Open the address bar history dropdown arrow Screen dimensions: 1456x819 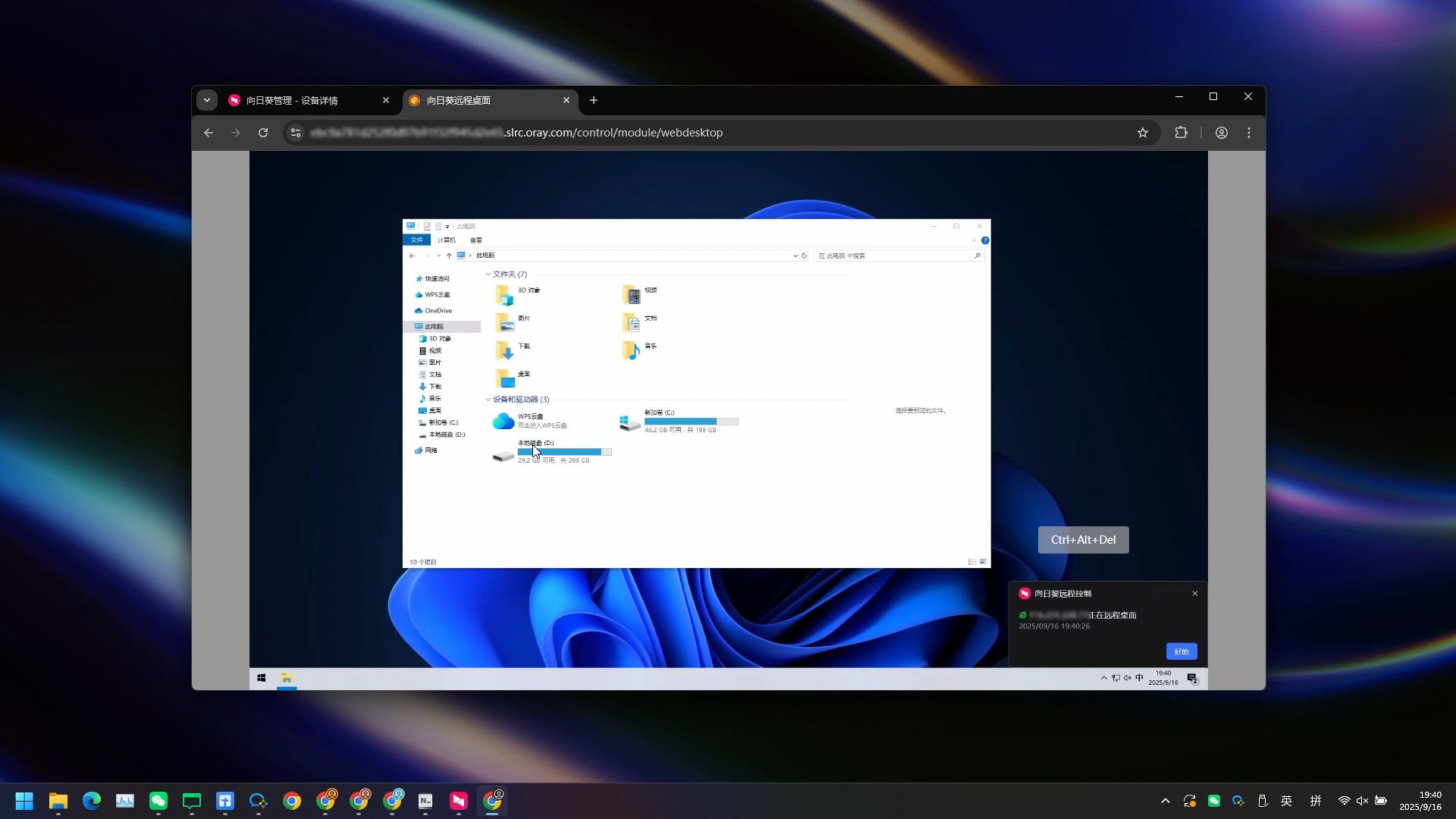coord(795,256)
